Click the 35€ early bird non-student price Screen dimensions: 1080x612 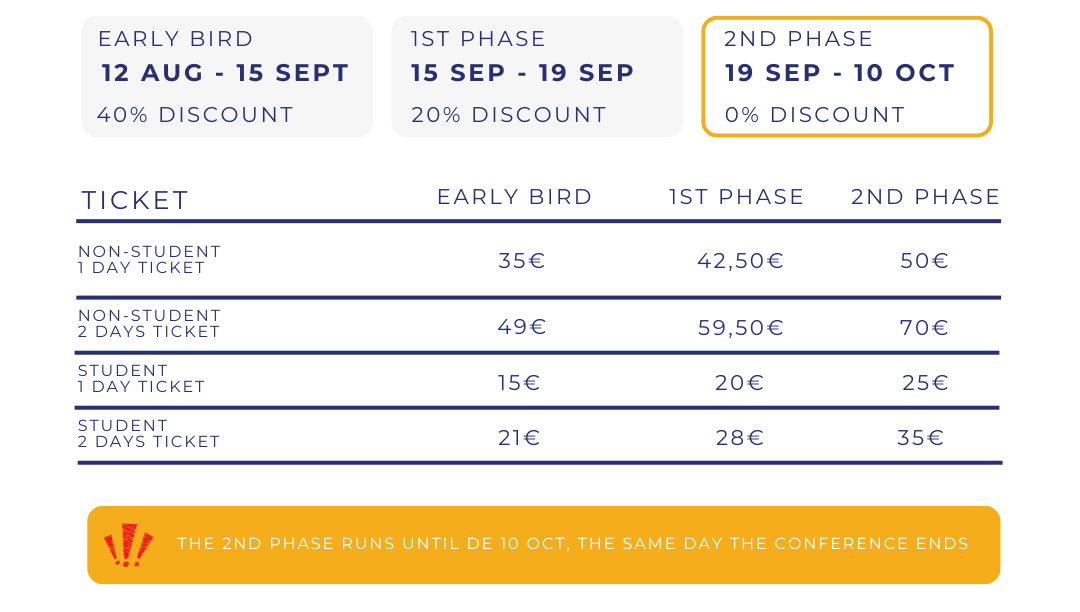pos(521,261)
